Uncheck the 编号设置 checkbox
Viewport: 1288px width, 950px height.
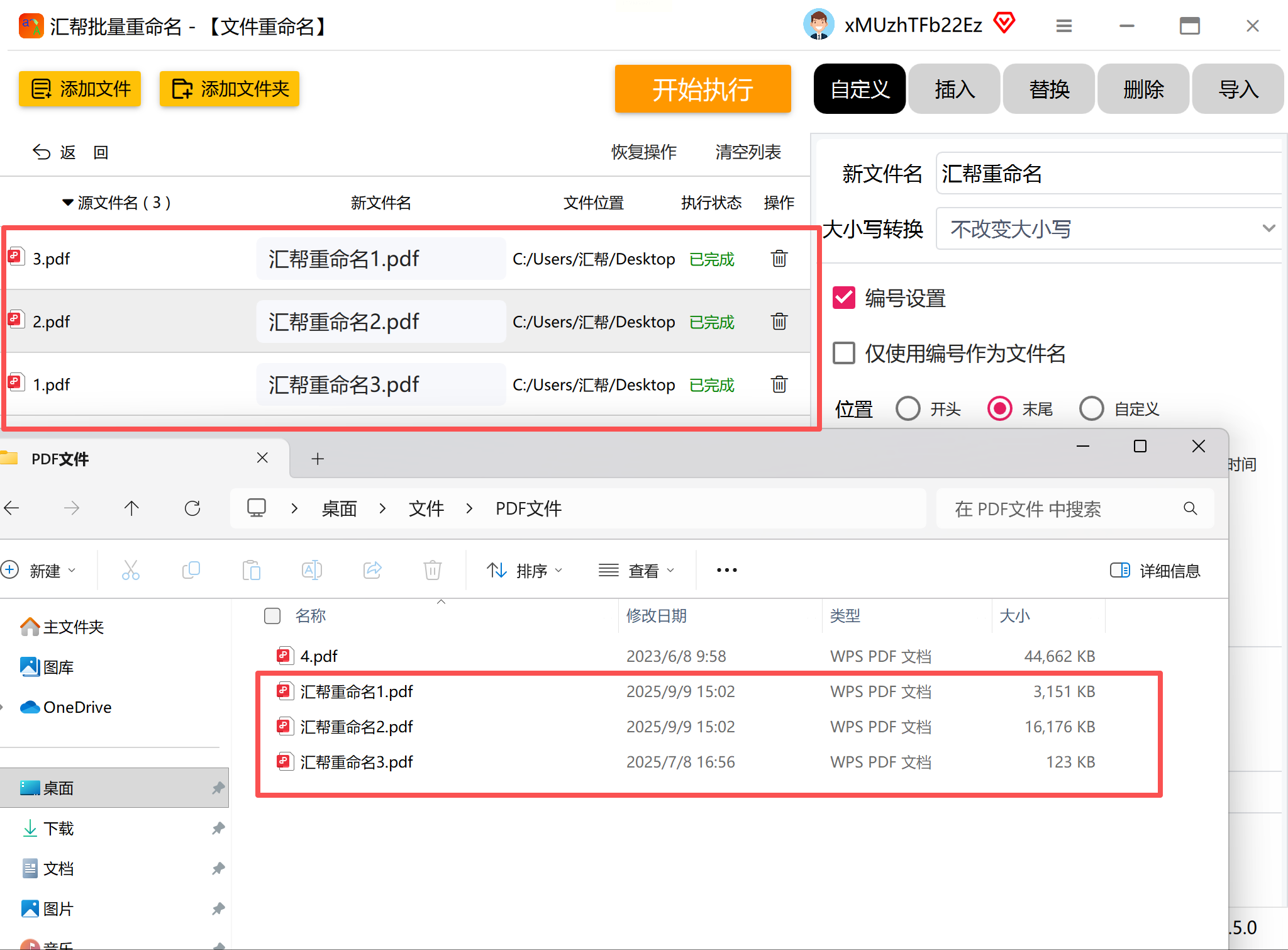pyautogui.click(x=844, y=298)
